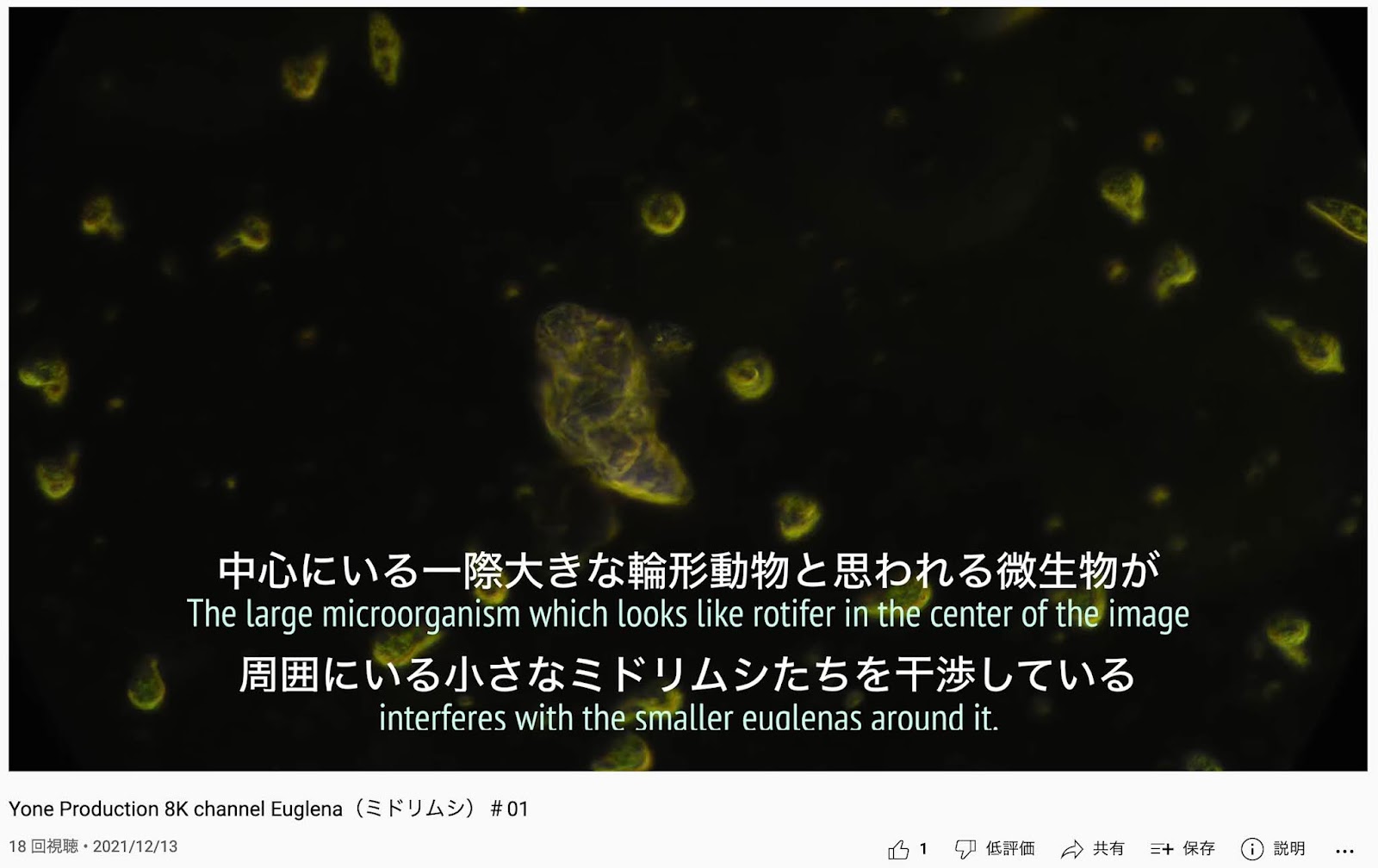Click the English subtitle 'The large microorganism' line

click(x=688, y=615)
